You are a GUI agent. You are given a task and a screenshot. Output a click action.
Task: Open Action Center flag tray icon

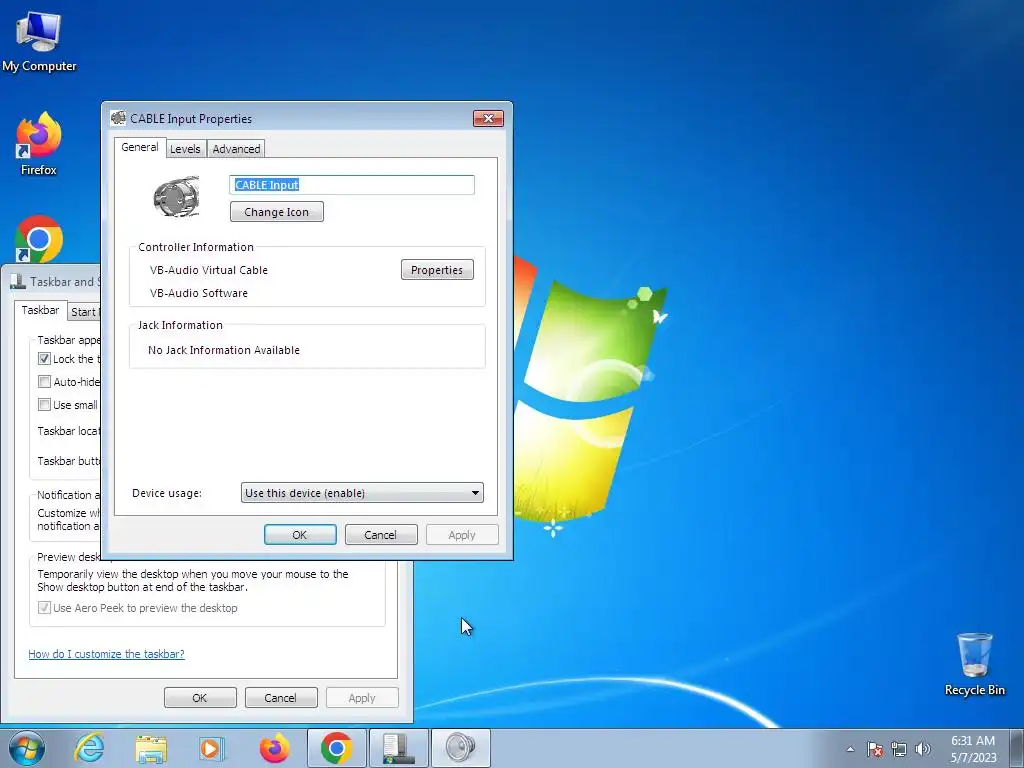click(x=875, y=749)
